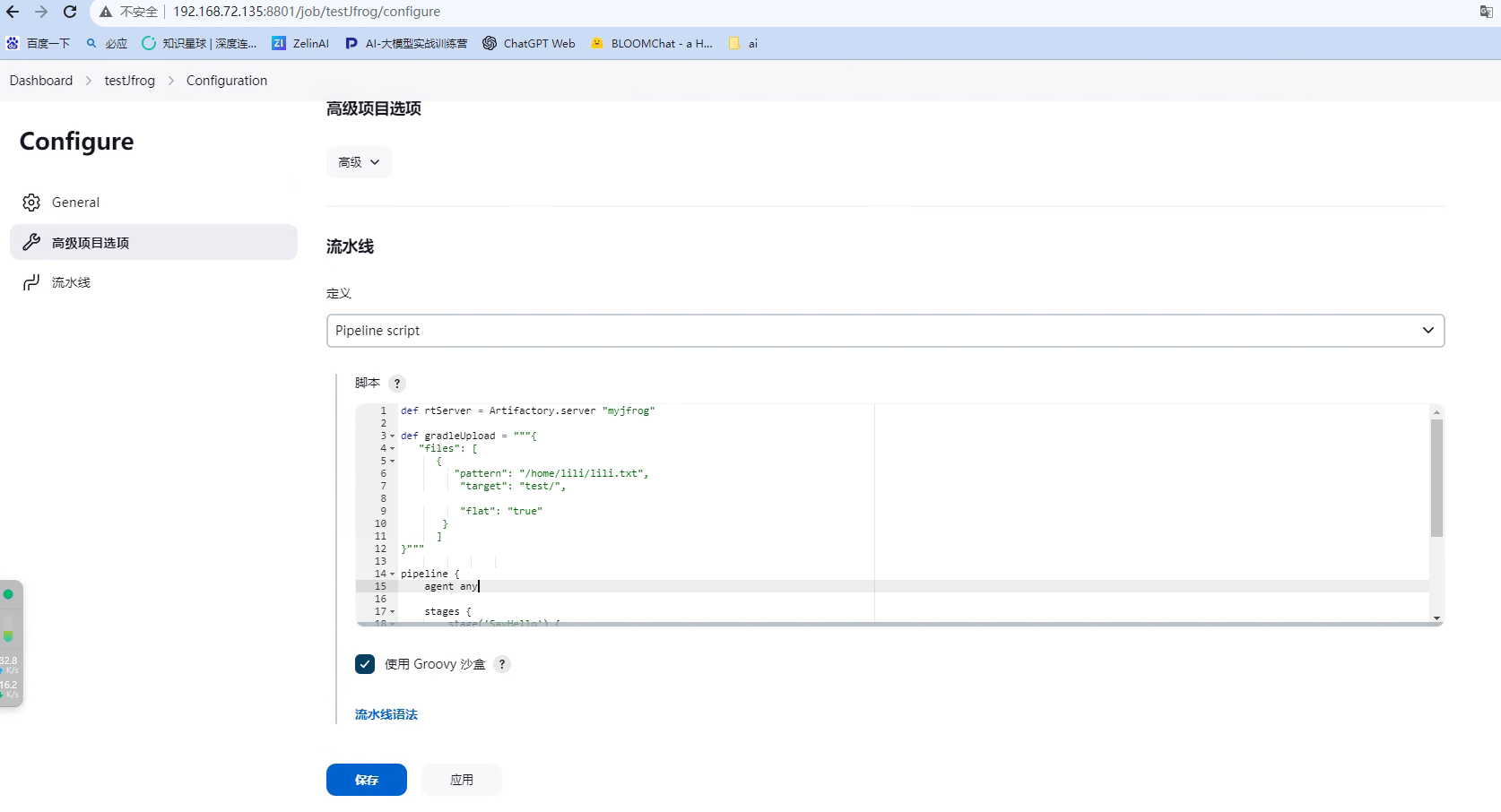
Task: Navigate to Dashboard via the breadcrumb
Action: pyautogui.click(x=40, y=80)
